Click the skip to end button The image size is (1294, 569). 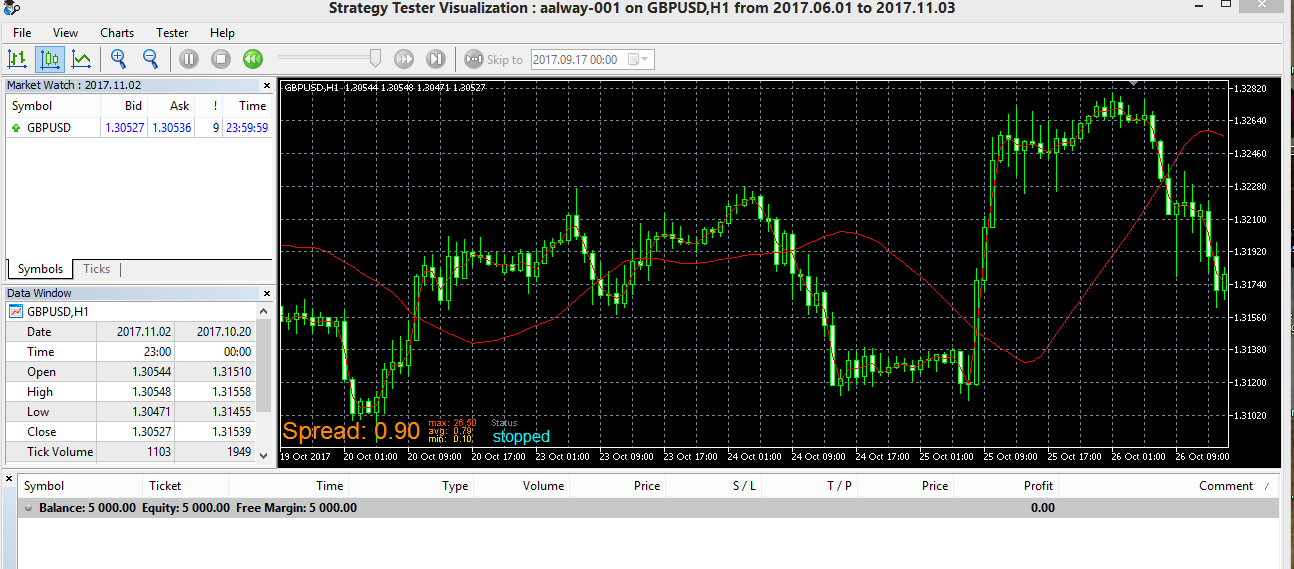(435, 59)
